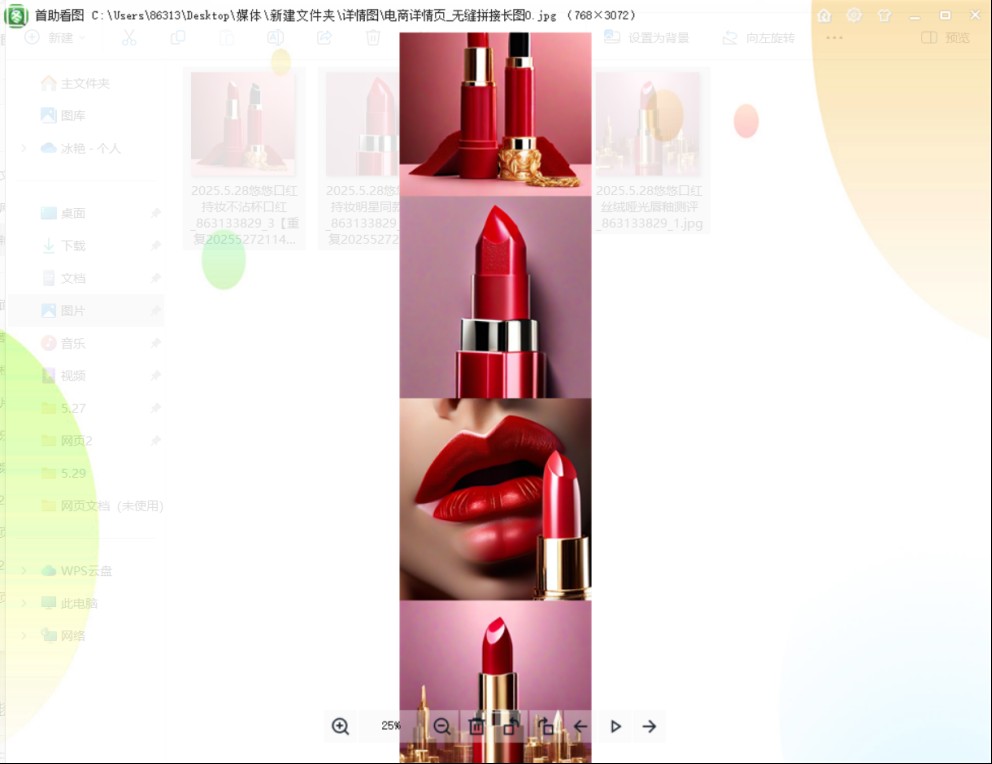Rotate the image clockwise
Screen dimensions: 992x764
pyautogui.click(x=545, y=726)
